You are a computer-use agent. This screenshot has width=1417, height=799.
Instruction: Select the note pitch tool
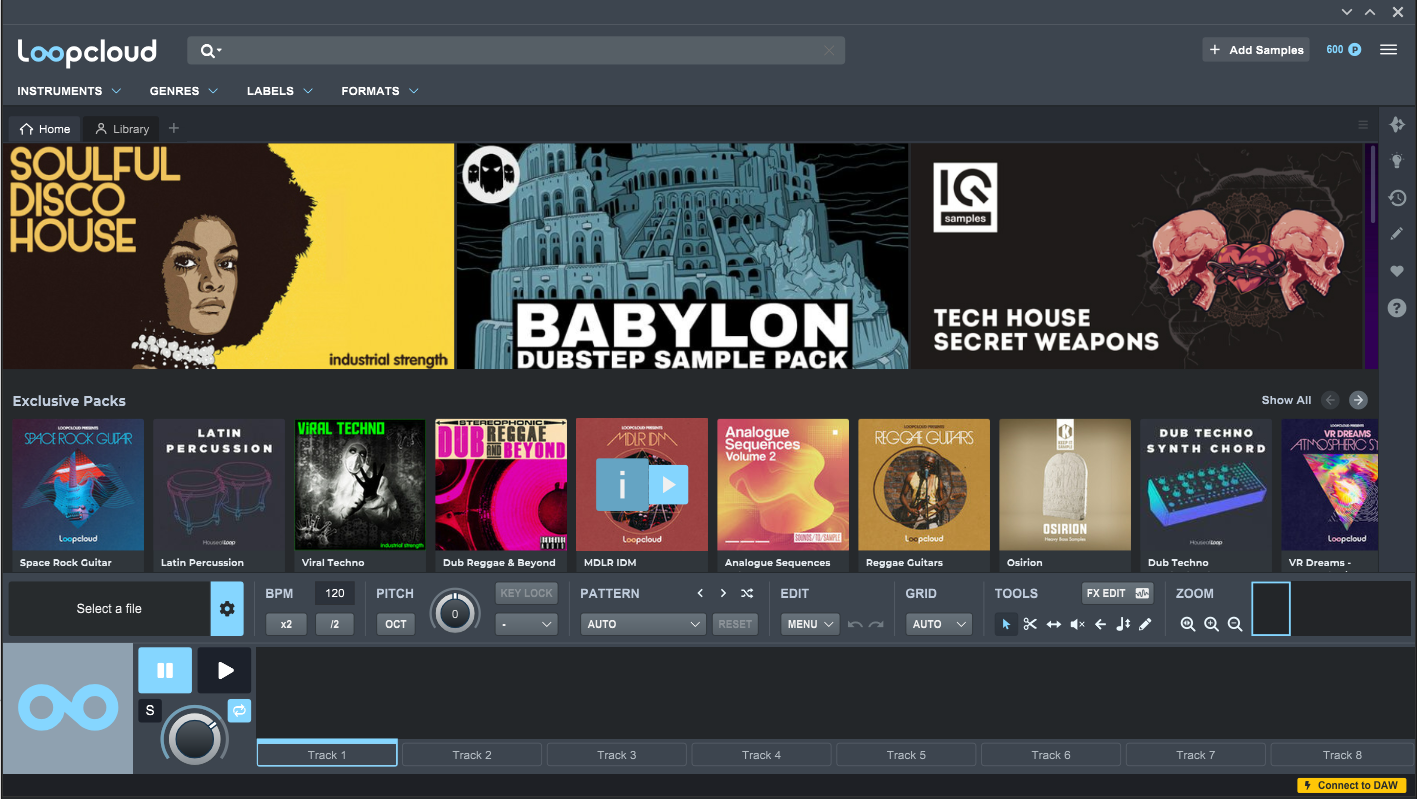click(1123, 624)
